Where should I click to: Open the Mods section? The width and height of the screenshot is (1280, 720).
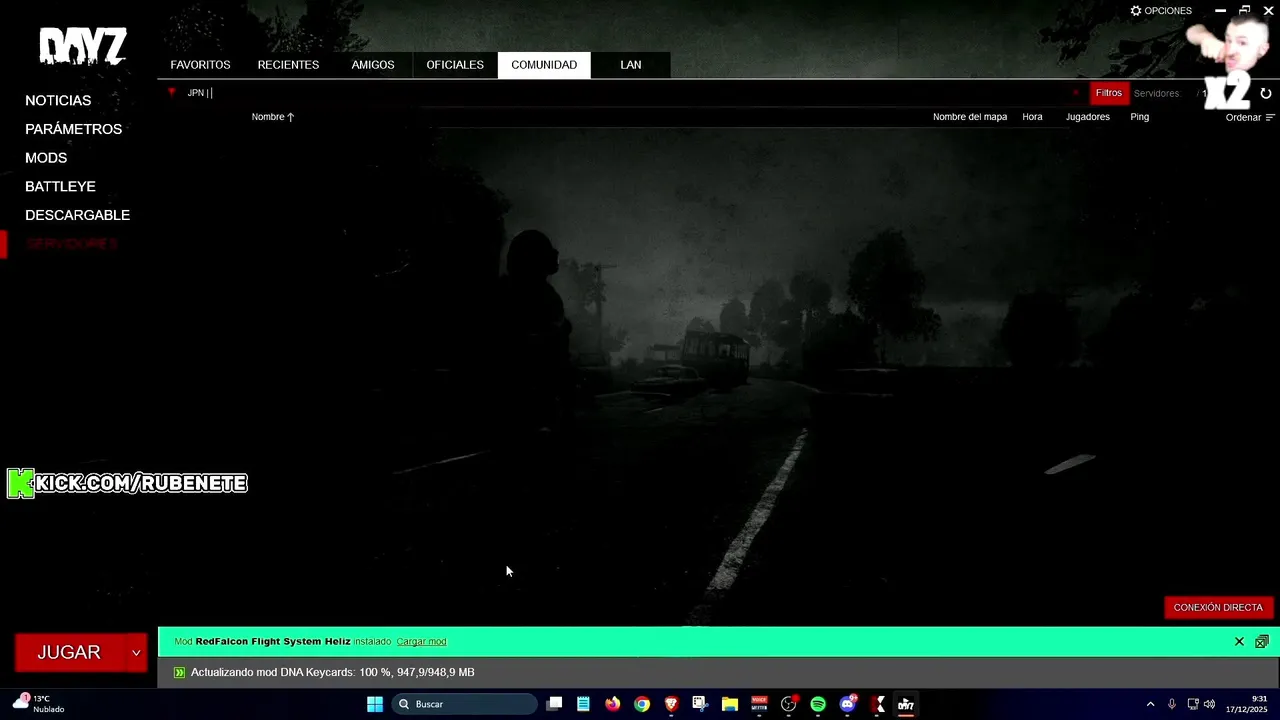[x=46, y=158]
